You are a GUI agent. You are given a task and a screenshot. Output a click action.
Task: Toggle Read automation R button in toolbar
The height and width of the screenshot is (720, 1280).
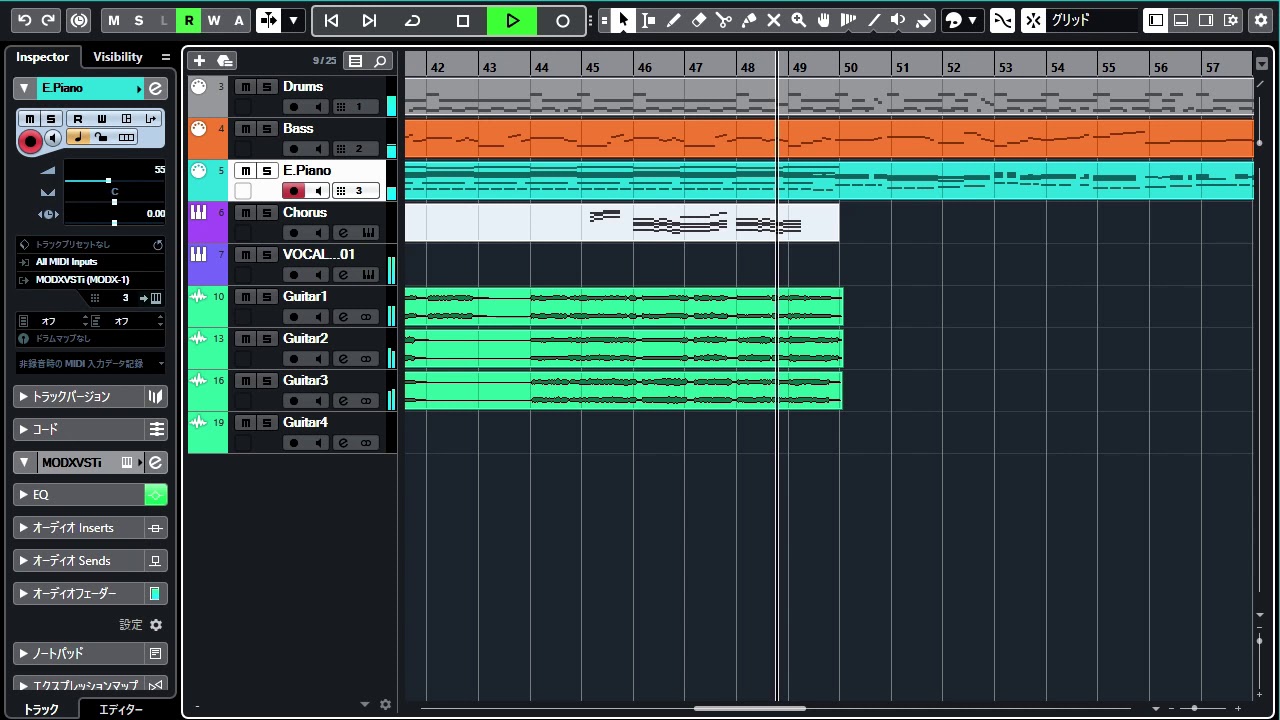pyautogui.click(x=189, y=20)
